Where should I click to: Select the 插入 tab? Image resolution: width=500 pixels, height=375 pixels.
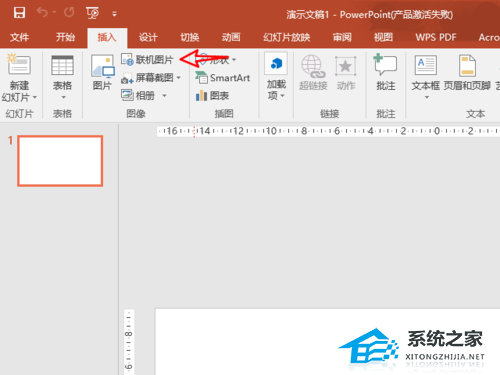tap(107, 37)
